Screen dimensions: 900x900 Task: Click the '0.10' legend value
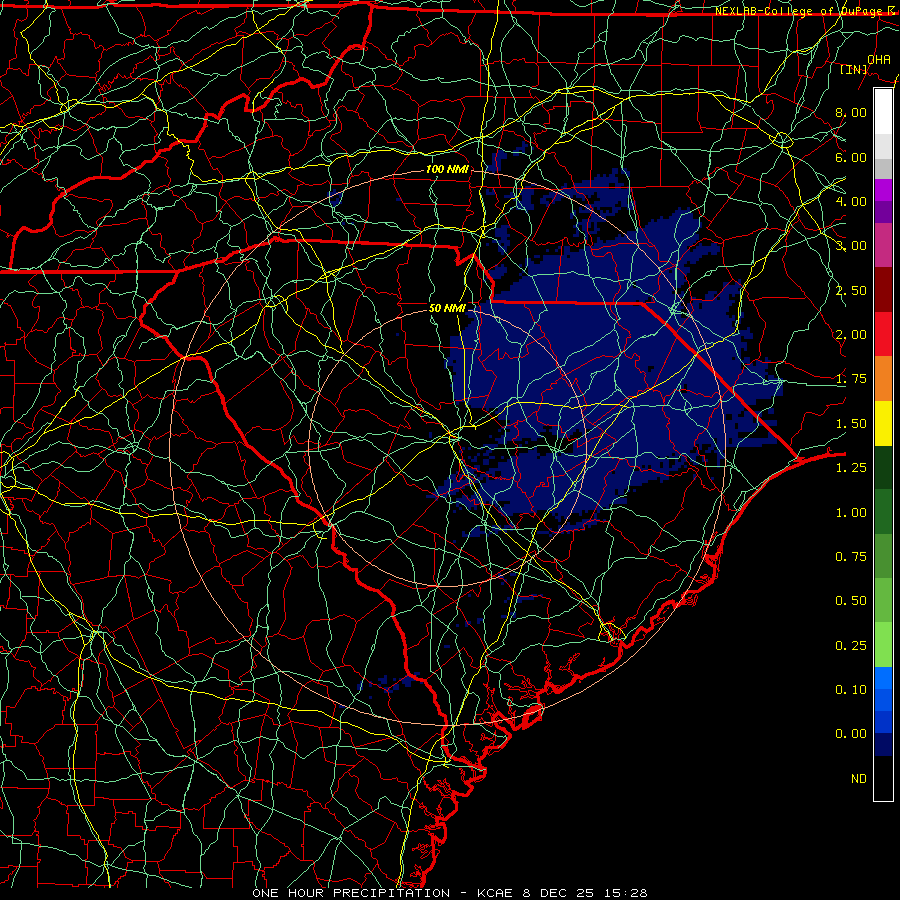tap(851, 690)
